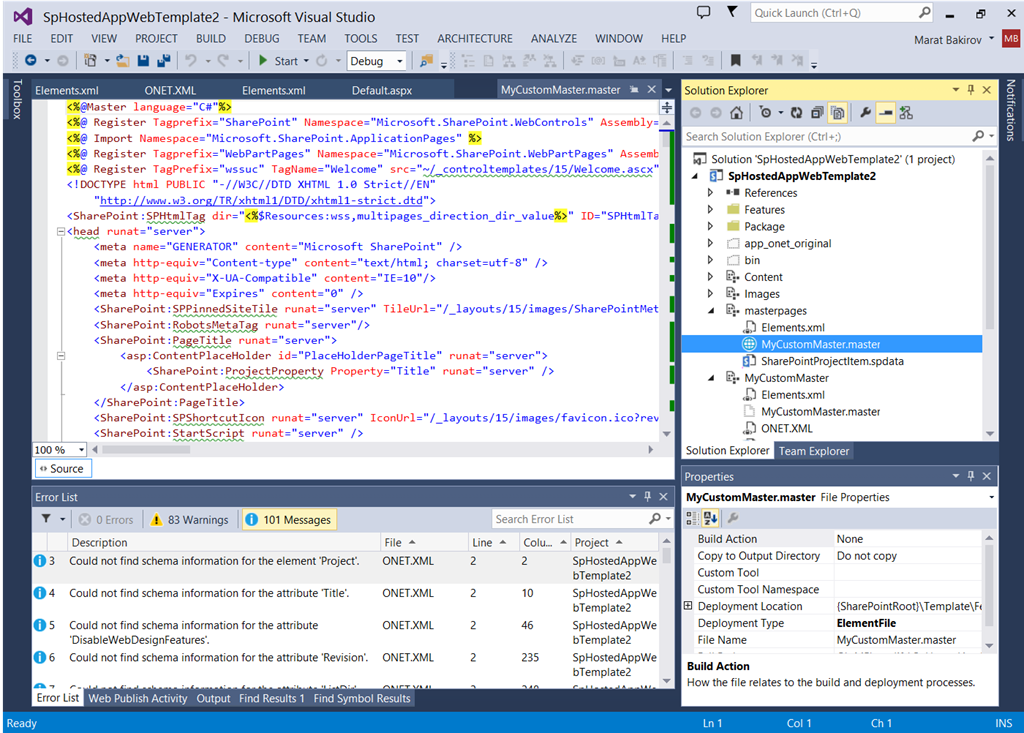Viewport: 1024px width, 733px height.
Task: Click the Save All toolbar icon
Action: [x=163, y=61]
